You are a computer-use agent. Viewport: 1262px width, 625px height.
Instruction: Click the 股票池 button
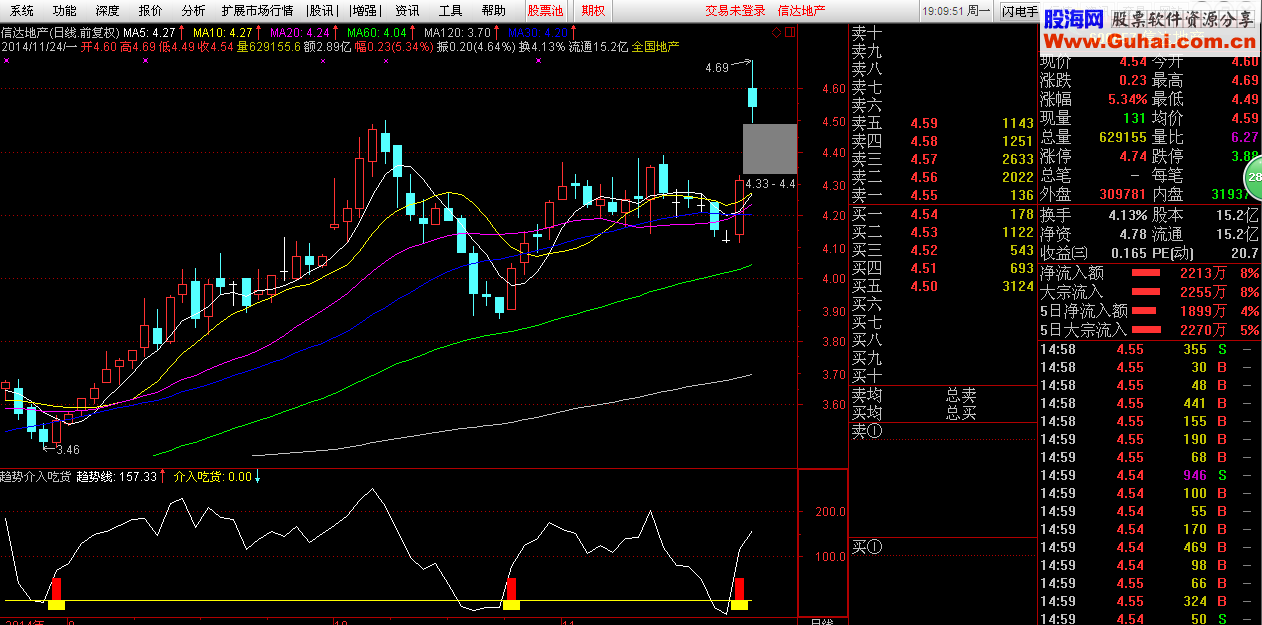pos(546,11)
